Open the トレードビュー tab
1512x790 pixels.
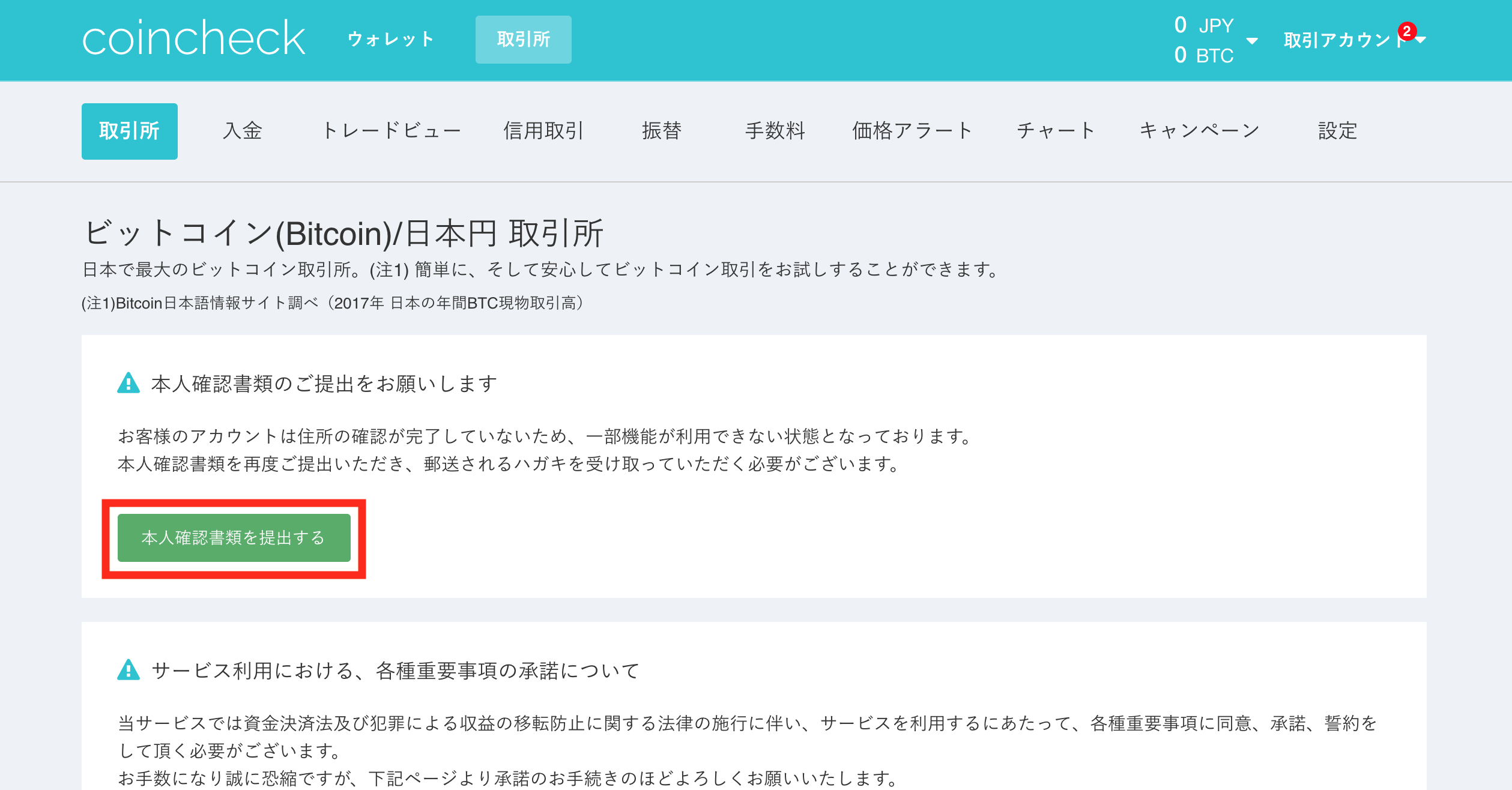click(392, 130)
